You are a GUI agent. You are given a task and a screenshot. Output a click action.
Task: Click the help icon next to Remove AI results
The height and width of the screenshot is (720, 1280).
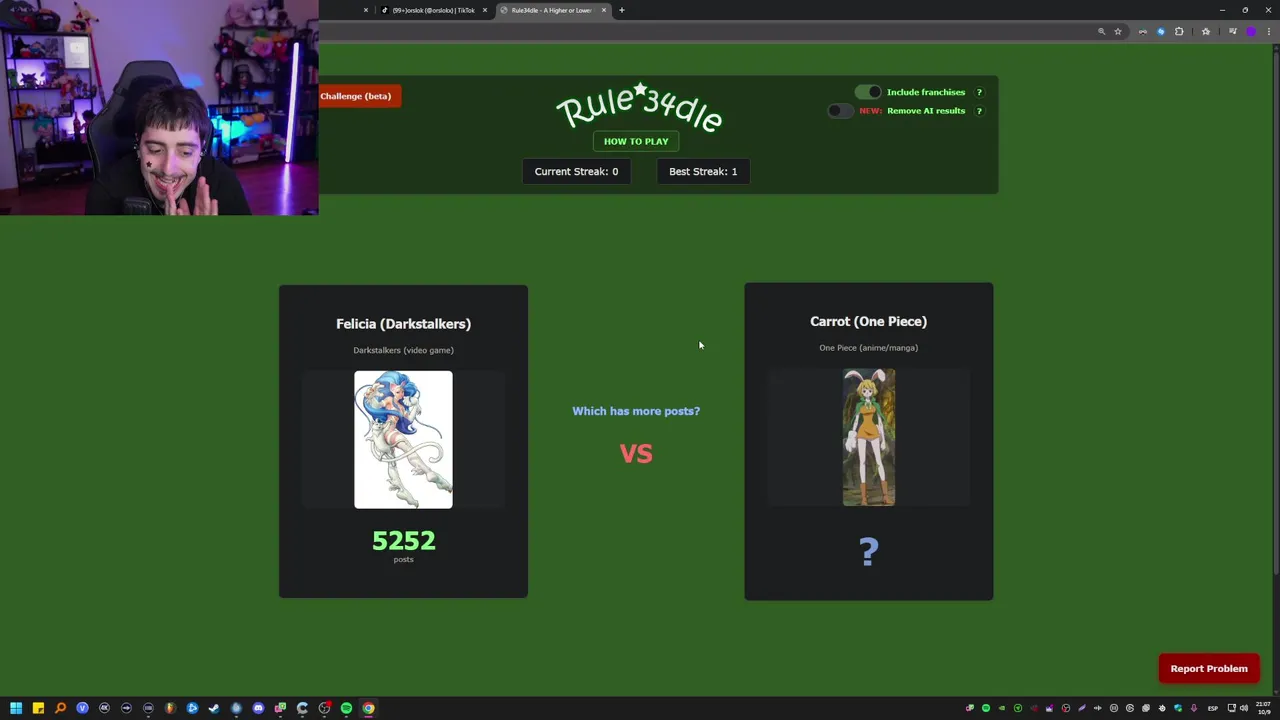[x=979, y=111]
